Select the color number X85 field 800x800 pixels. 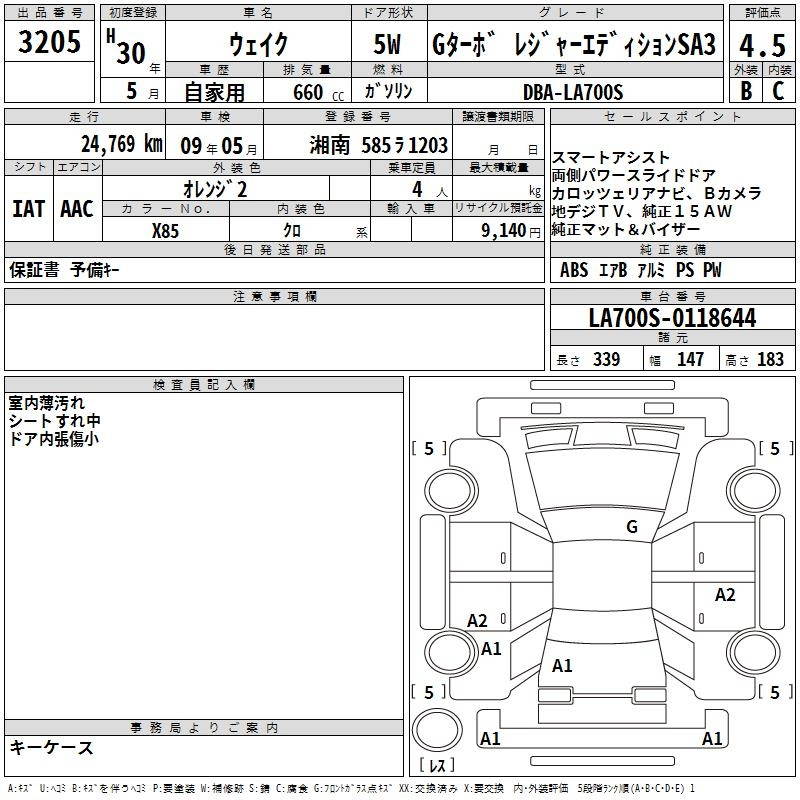coord(166,230)
